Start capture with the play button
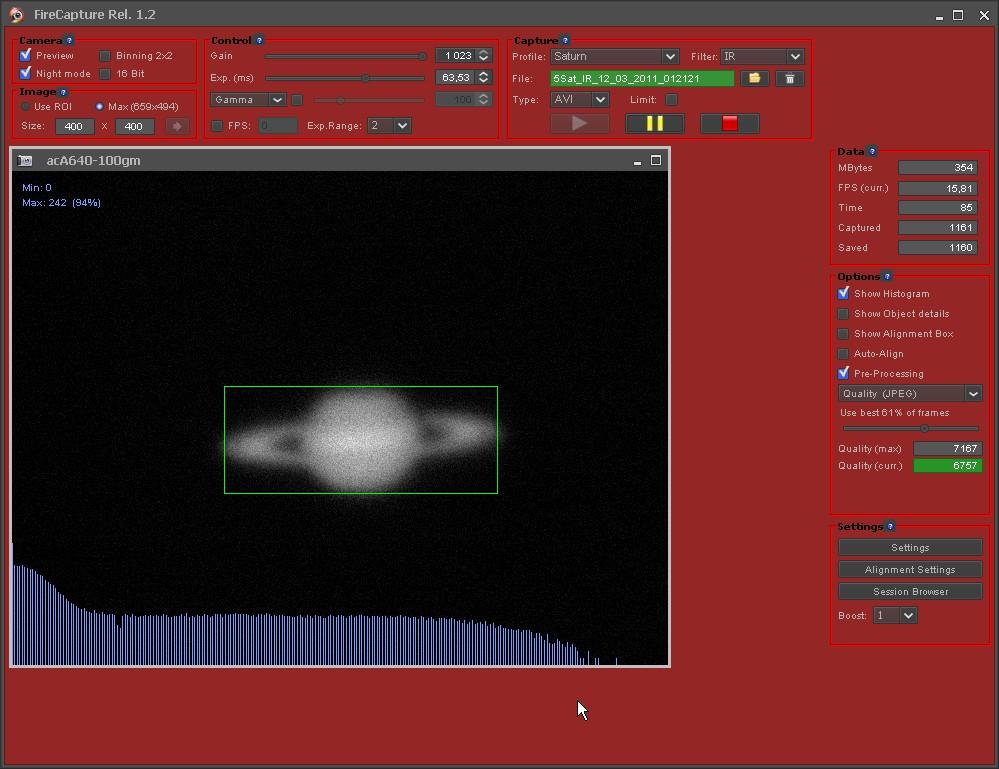 (x=579, y=123)
